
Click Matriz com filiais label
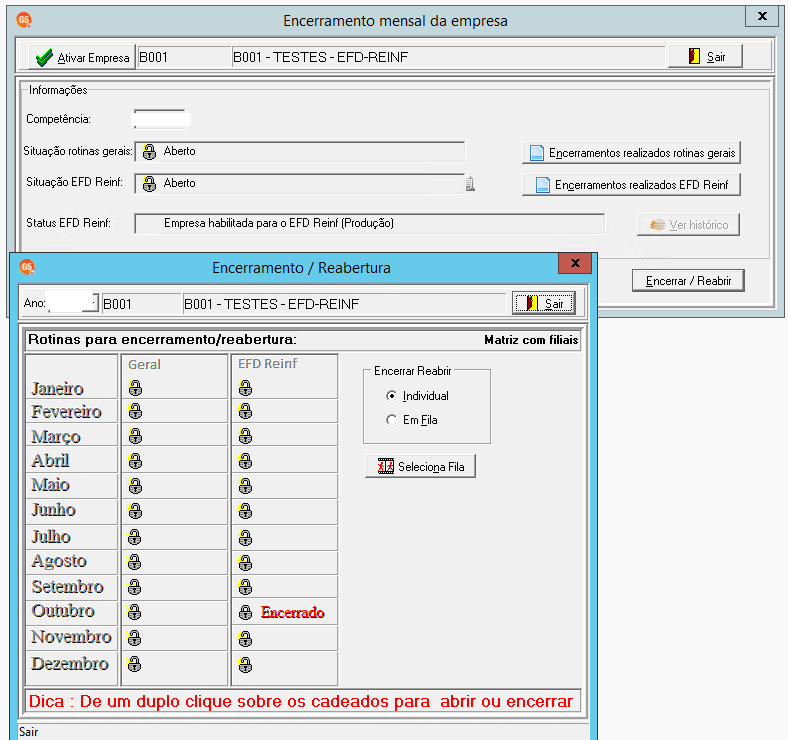tap(531, 340)
